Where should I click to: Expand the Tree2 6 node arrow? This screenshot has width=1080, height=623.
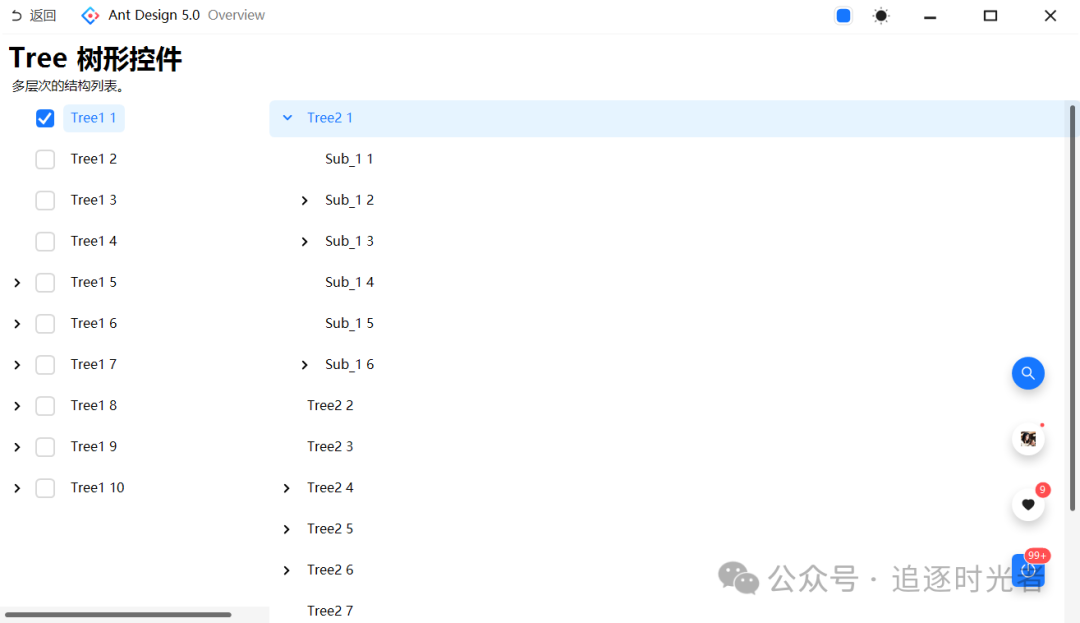pyautogui.click(x=287, y=570)
